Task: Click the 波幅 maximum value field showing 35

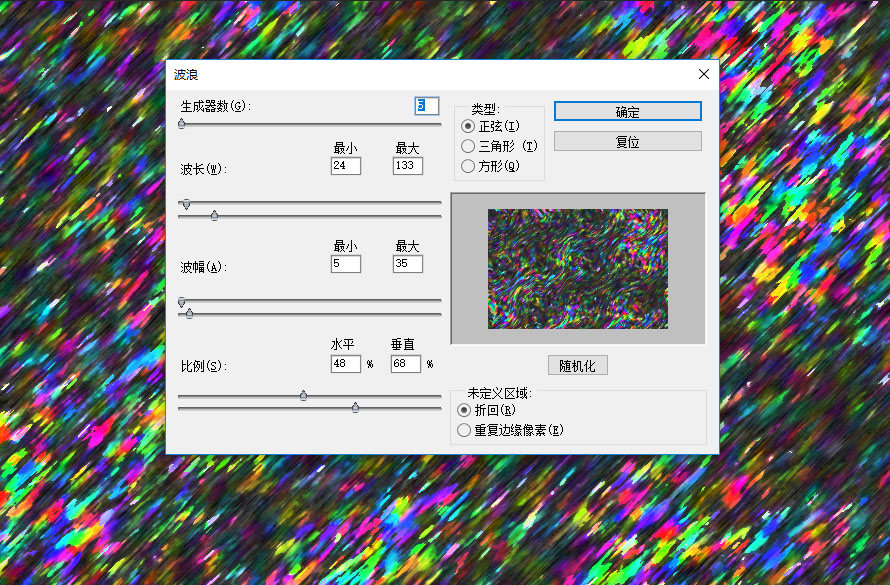Action: [x=407, y=263]
